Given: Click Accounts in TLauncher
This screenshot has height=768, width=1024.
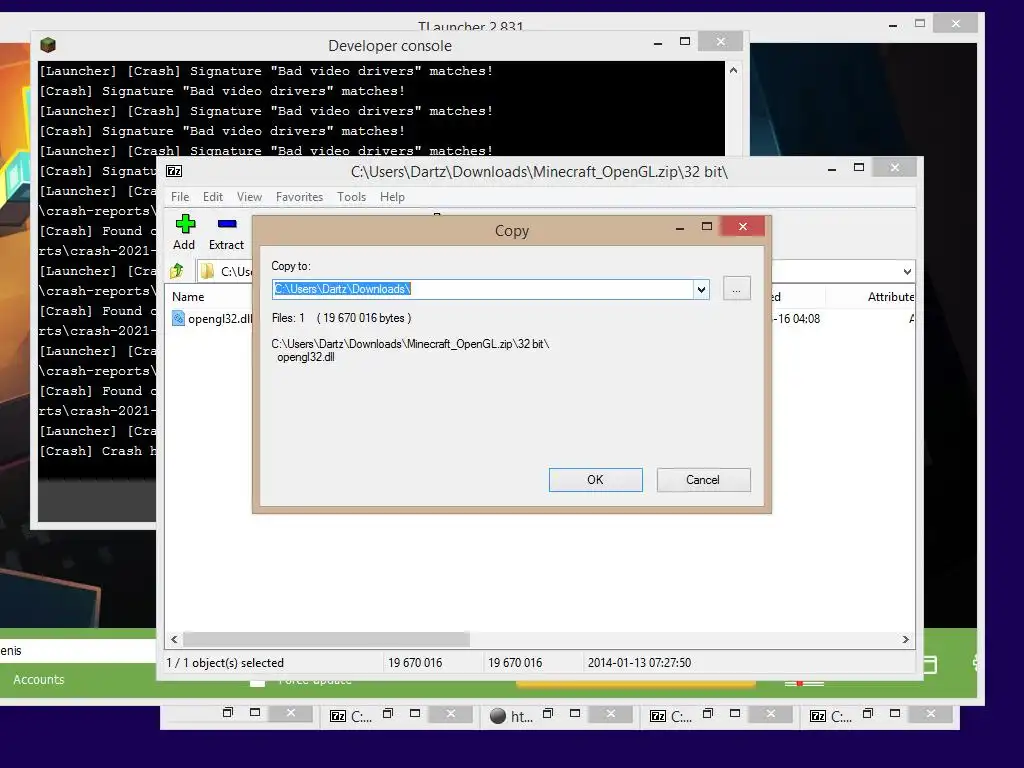Looking at the screenshot, I should tap(39, 679).
